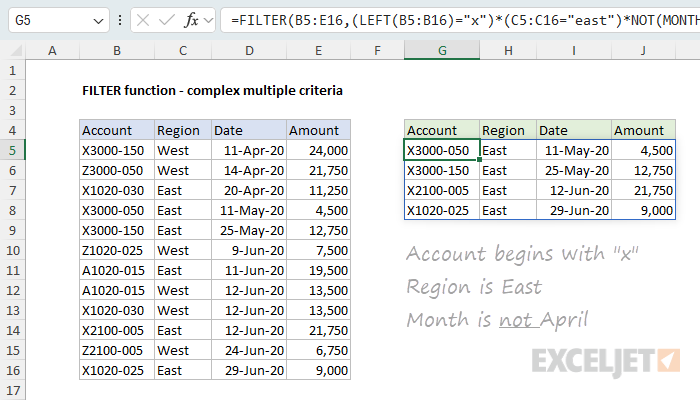Click the 'Amount' header in source table
This screenshot has width=700, height=400.
[x=318, y=130]
